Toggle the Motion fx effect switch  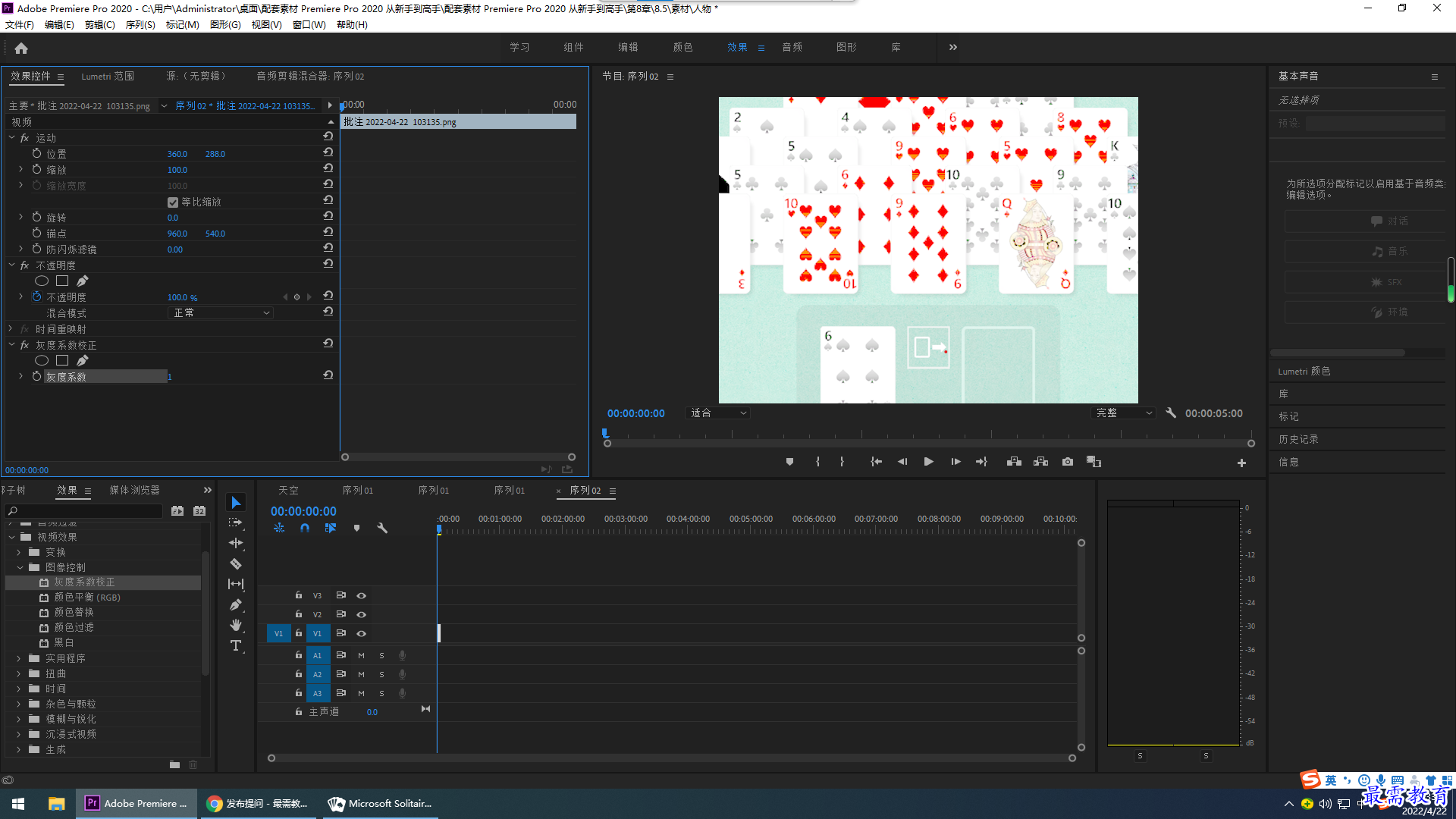click(x=25, y=138)
